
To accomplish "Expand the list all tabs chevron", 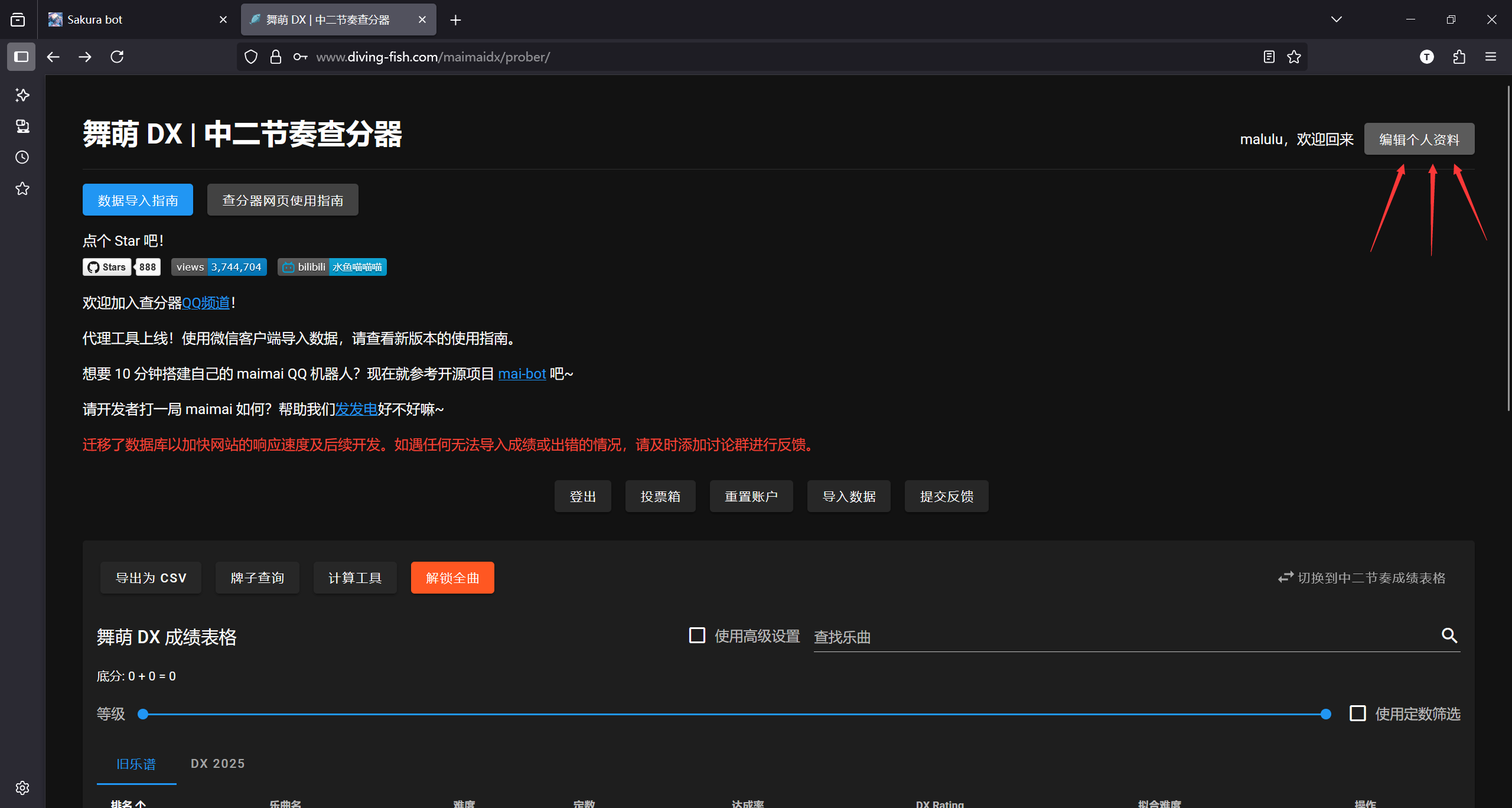I will [1337, 19].
